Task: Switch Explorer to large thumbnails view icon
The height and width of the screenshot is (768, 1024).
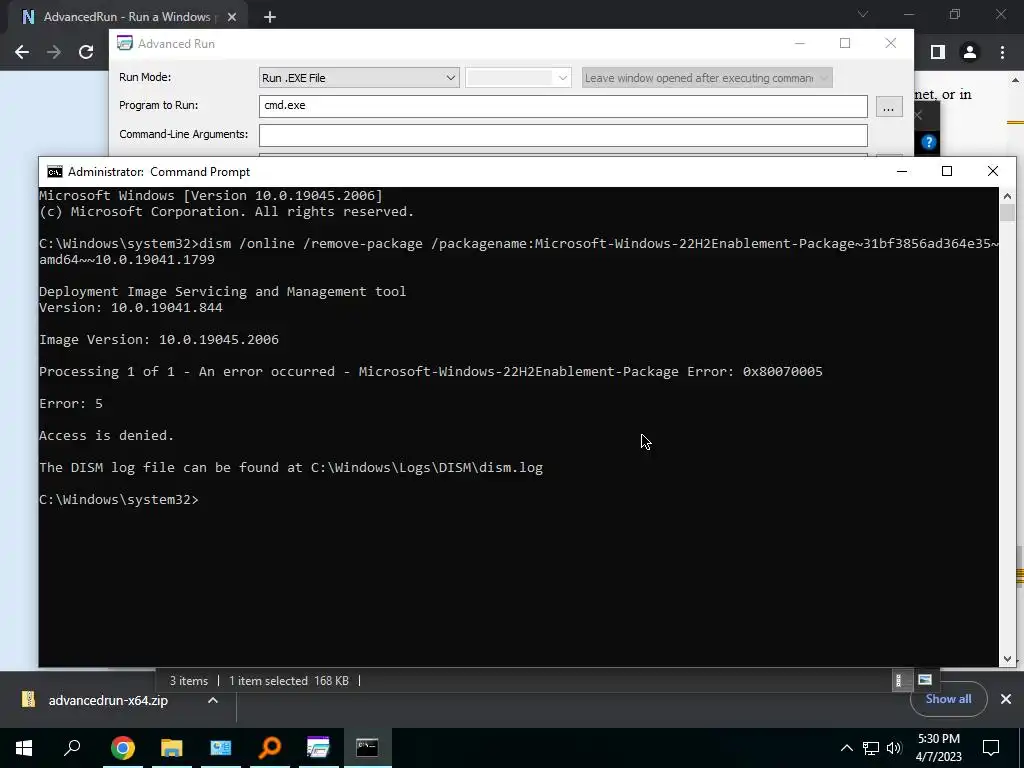Action: (x=925, y=680)
